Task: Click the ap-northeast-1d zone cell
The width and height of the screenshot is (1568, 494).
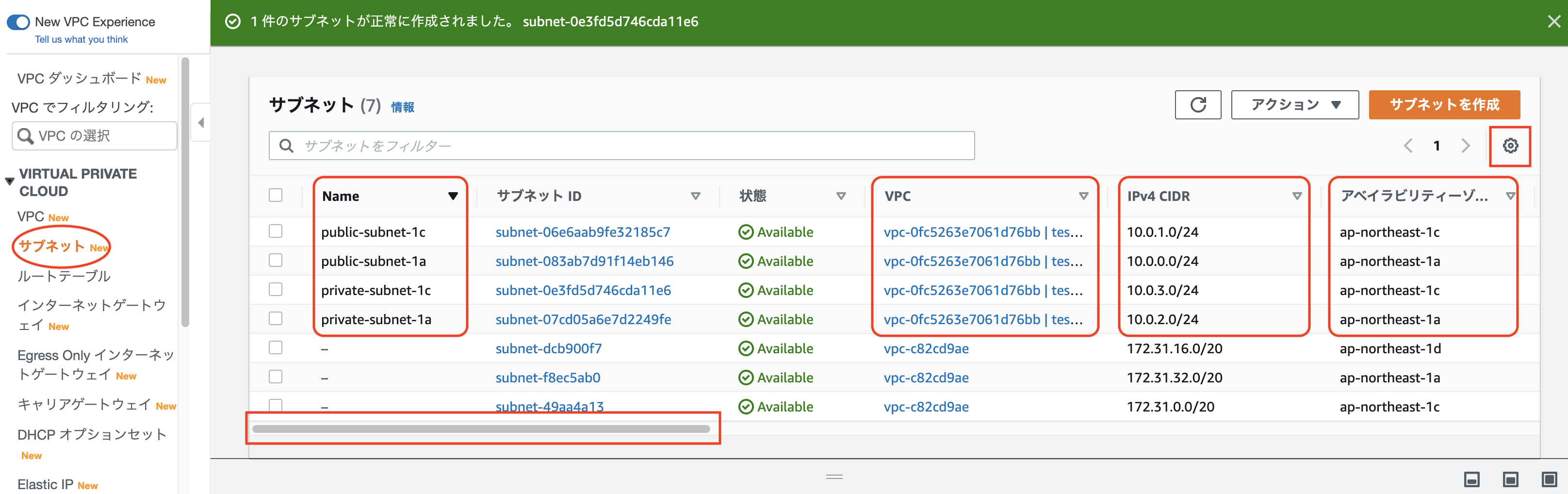Action: point(1389,348)
